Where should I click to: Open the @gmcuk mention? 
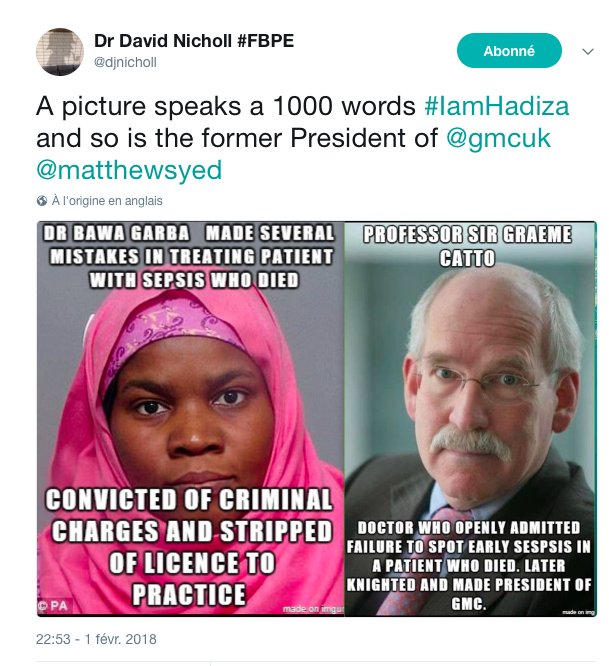[498, 138]
